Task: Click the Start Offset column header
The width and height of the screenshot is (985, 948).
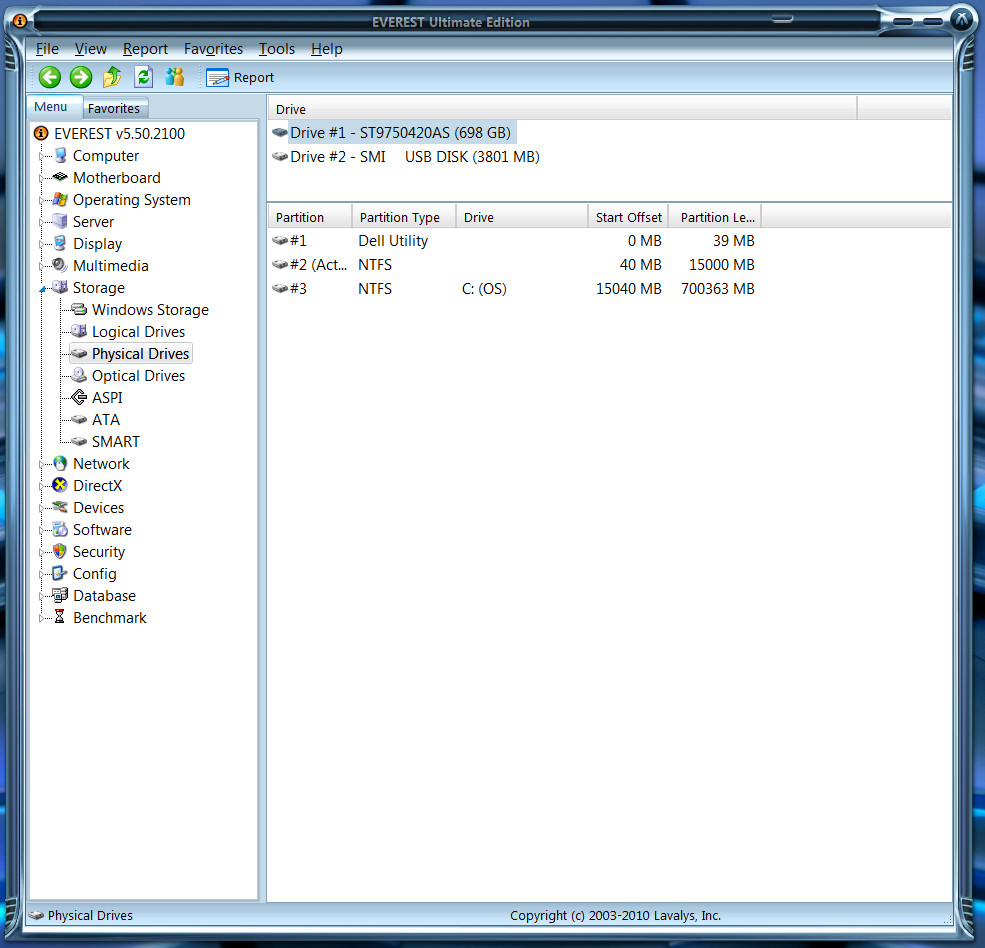Action: pyautogui.click(x=628, y=217)
